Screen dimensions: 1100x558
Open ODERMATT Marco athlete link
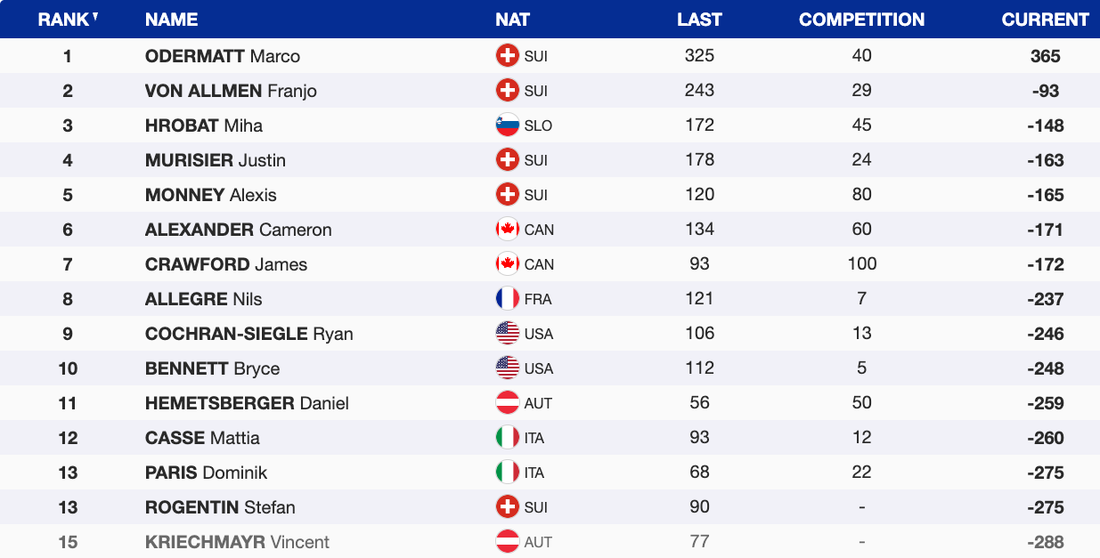(x=222, y=56)
